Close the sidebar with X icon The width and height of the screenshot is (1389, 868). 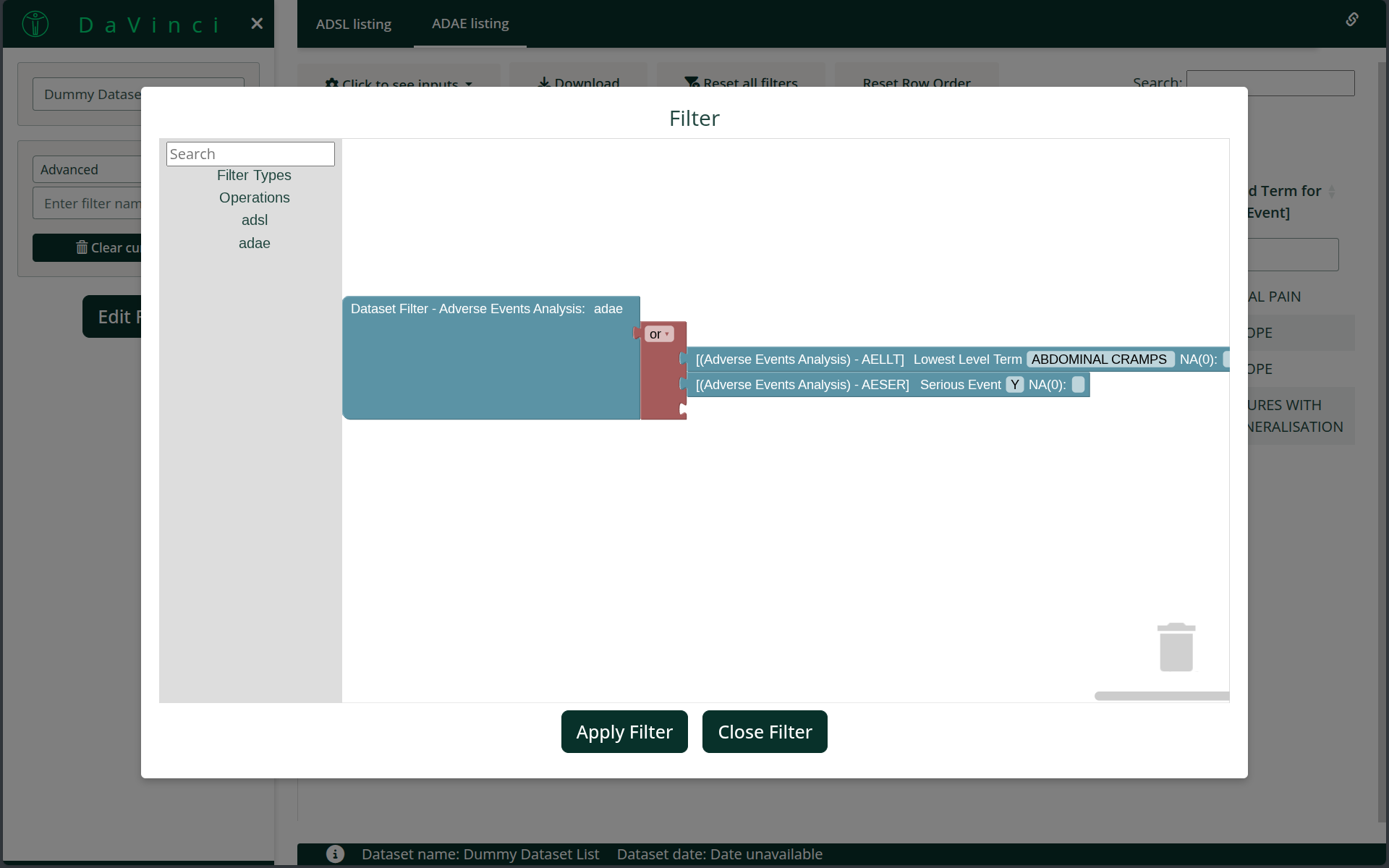[x=257, y=24]
